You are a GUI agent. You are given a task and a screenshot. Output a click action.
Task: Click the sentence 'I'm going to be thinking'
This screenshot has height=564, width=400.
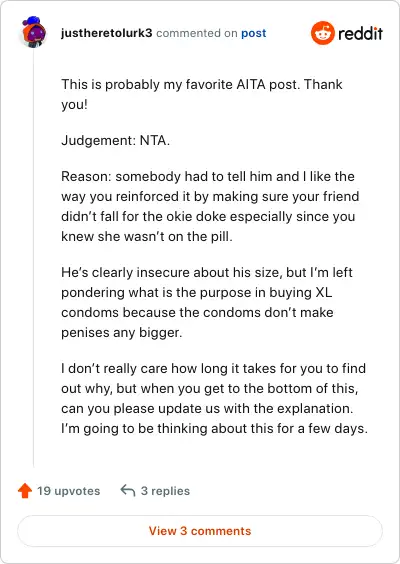click(x=214, y=429)
